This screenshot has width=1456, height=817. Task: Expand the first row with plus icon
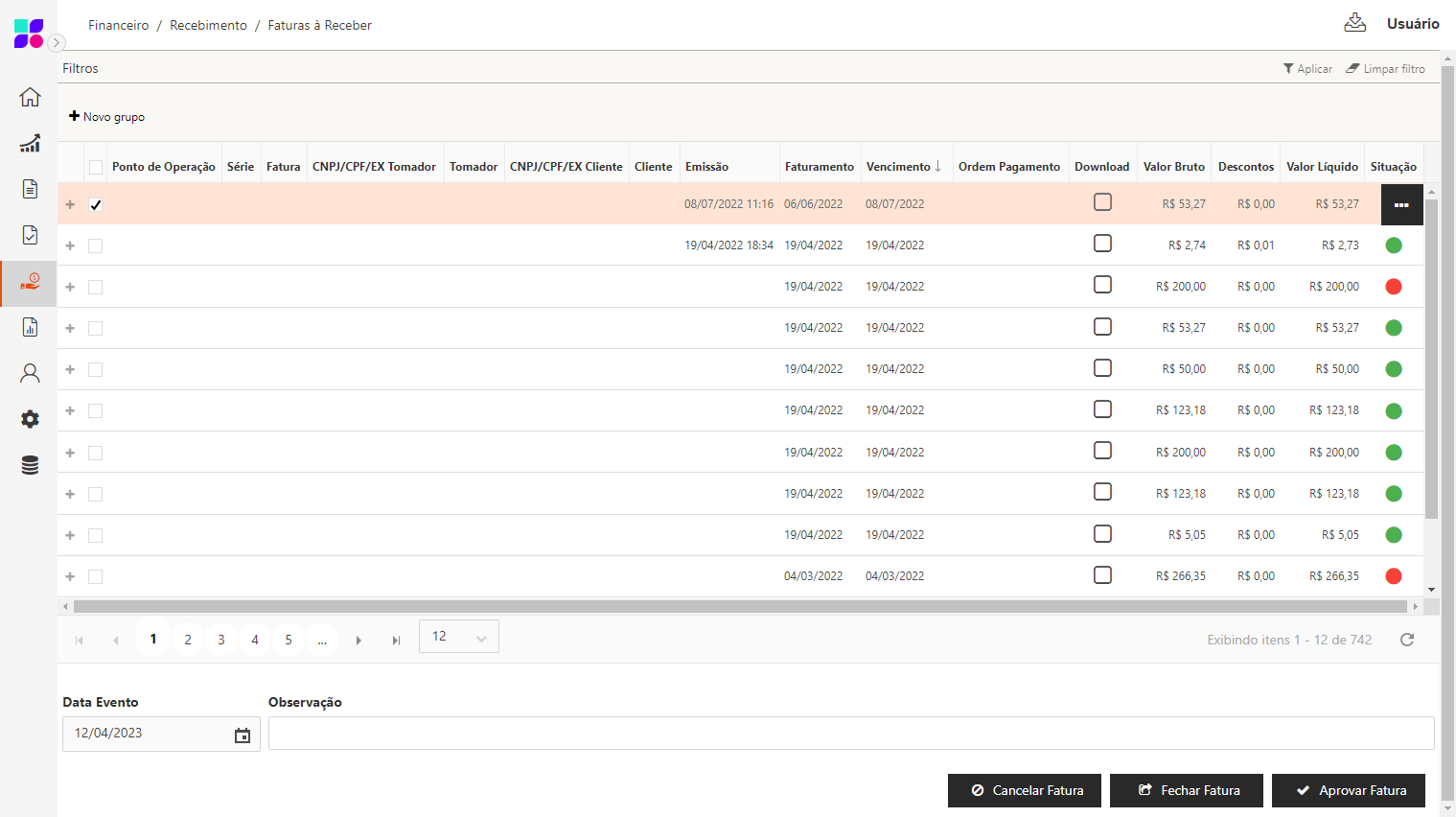point(70,204)
